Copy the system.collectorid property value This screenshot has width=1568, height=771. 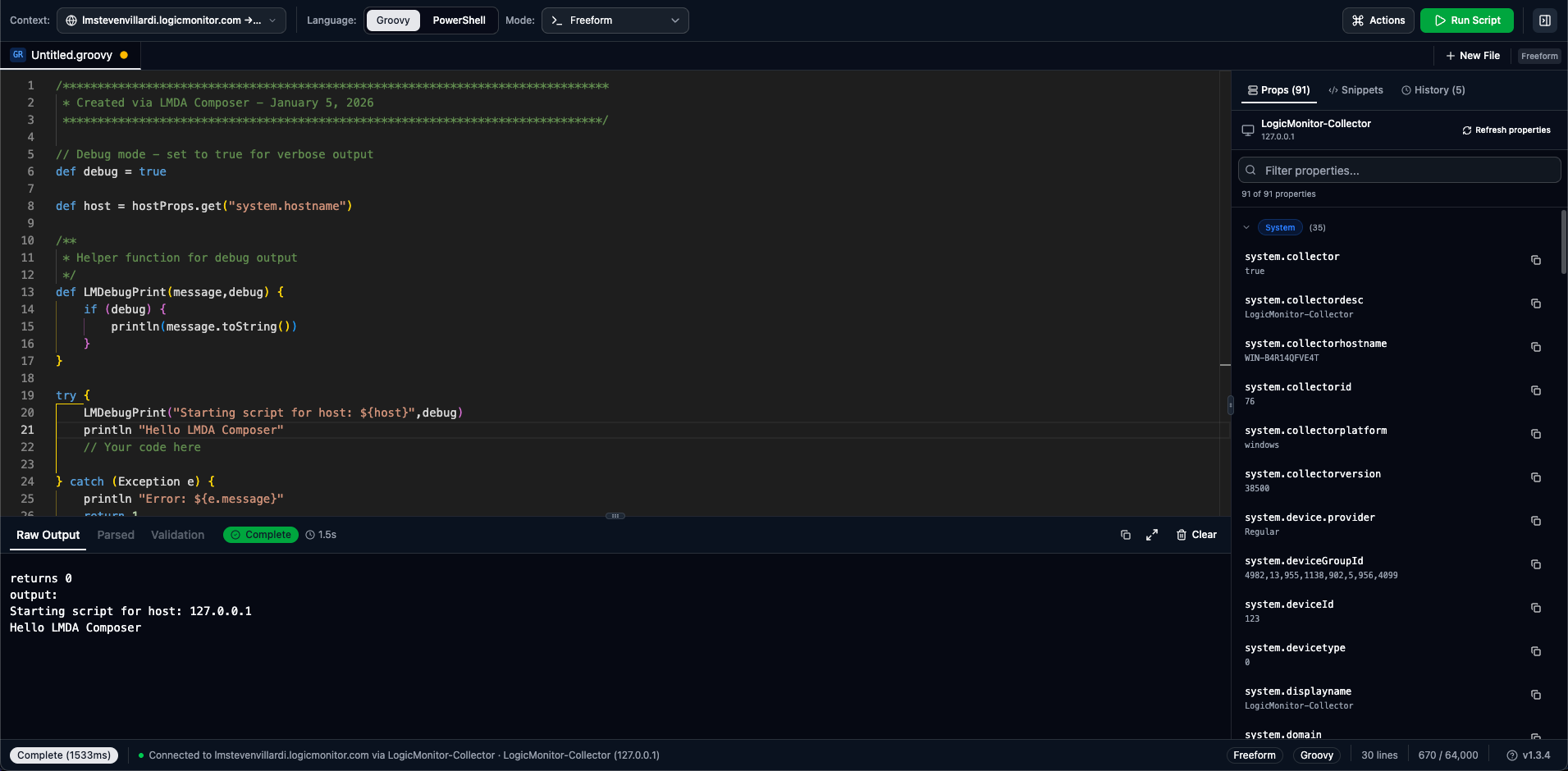coord(1535,391)
